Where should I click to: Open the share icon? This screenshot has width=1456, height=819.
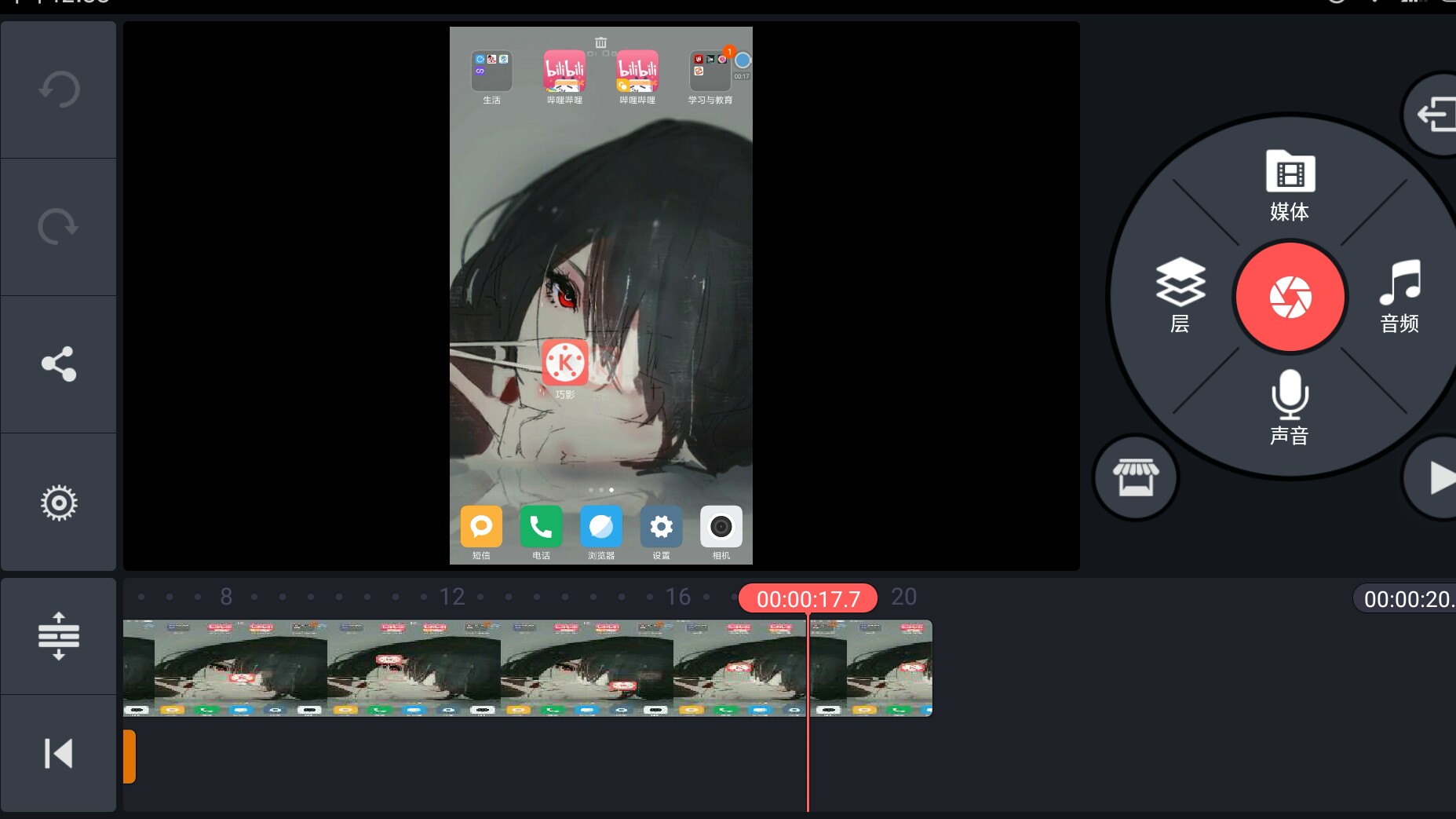59,364
